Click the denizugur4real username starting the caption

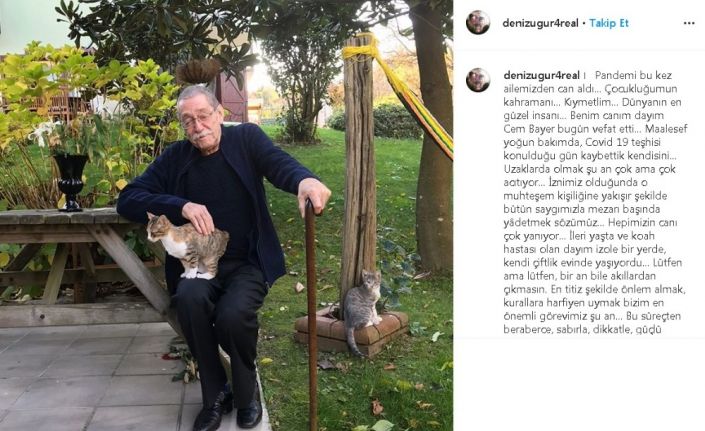[x=541, y=75]
